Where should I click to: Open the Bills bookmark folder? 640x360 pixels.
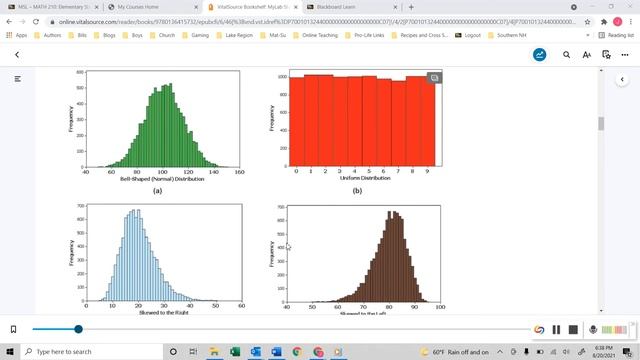[78, 36]
